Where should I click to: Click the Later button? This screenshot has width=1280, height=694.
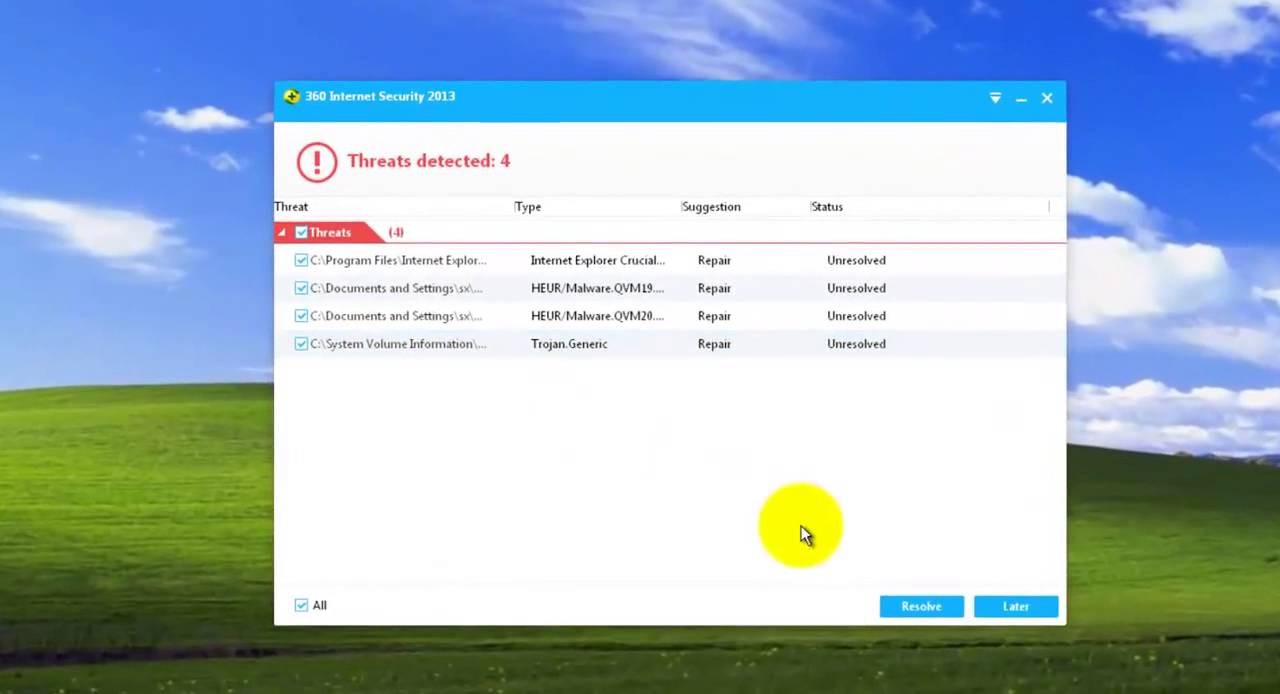[x=1016, y=606]
